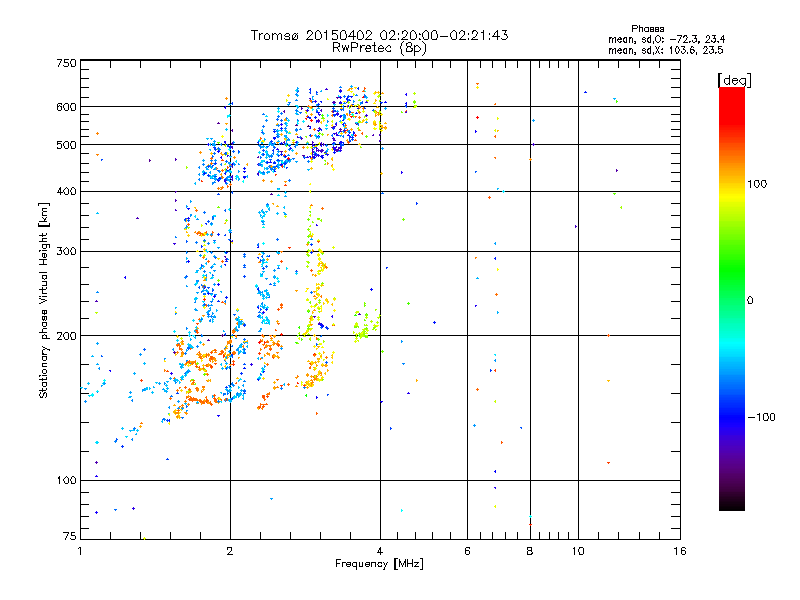This screenshot has width=800, height=600.
Task: Click the plot title 'Tromsø 20150402 02:20:00-02:21:43'
Action: pos(379,35)
